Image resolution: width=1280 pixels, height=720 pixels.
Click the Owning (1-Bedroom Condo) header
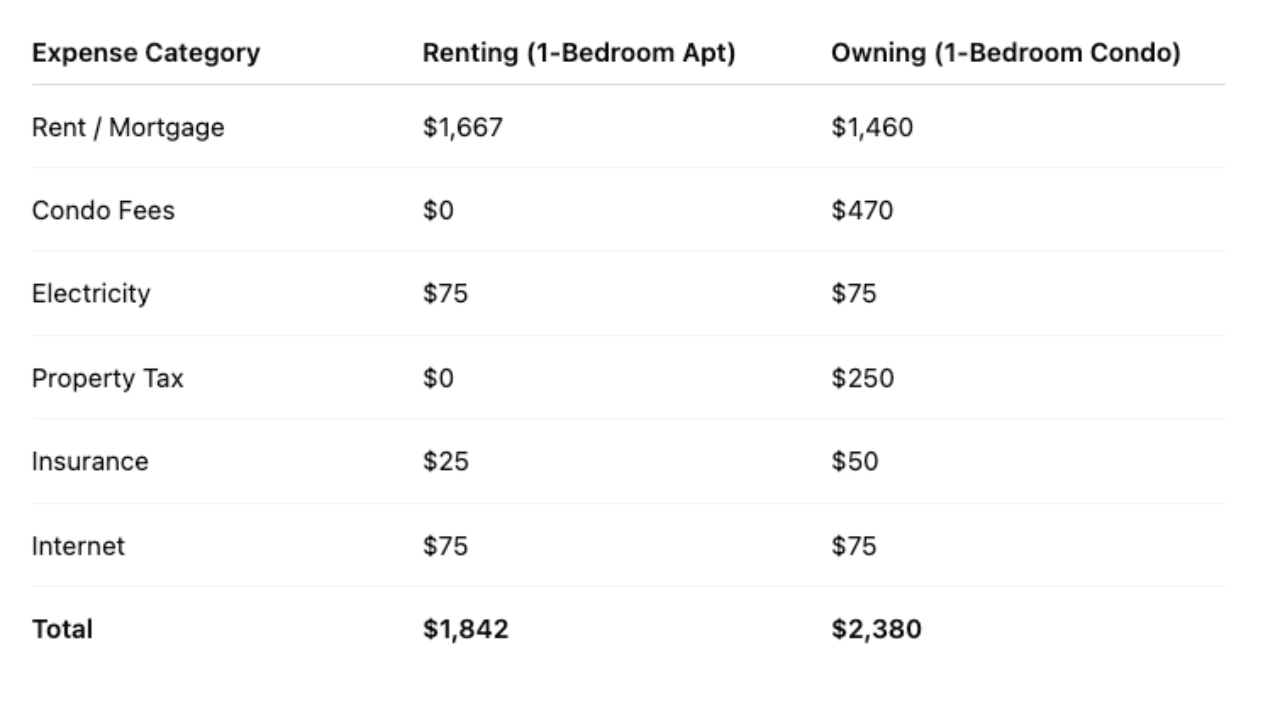[1005, 54]
